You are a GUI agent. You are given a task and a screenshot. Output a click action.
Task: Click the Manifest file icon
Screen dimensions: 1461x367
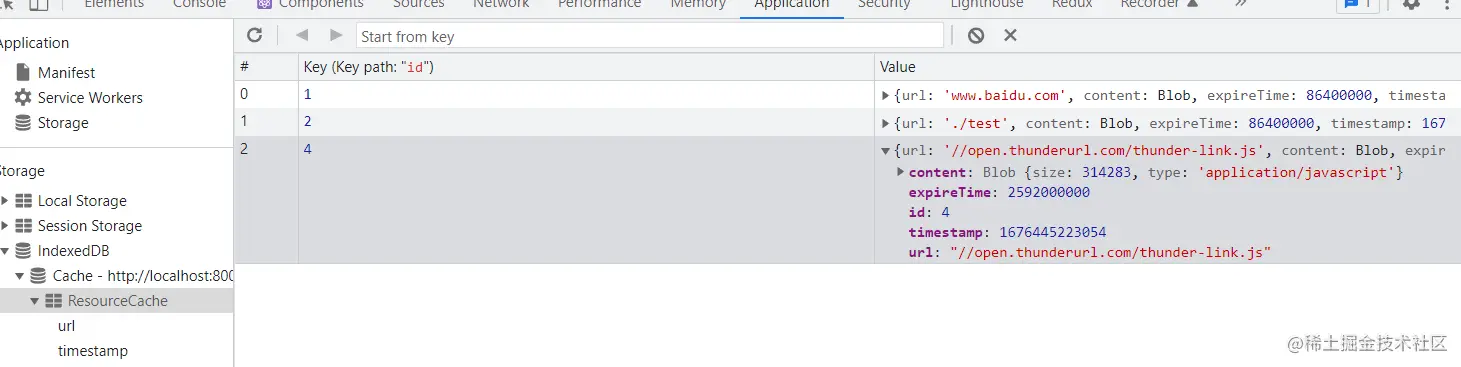point(22,72)
